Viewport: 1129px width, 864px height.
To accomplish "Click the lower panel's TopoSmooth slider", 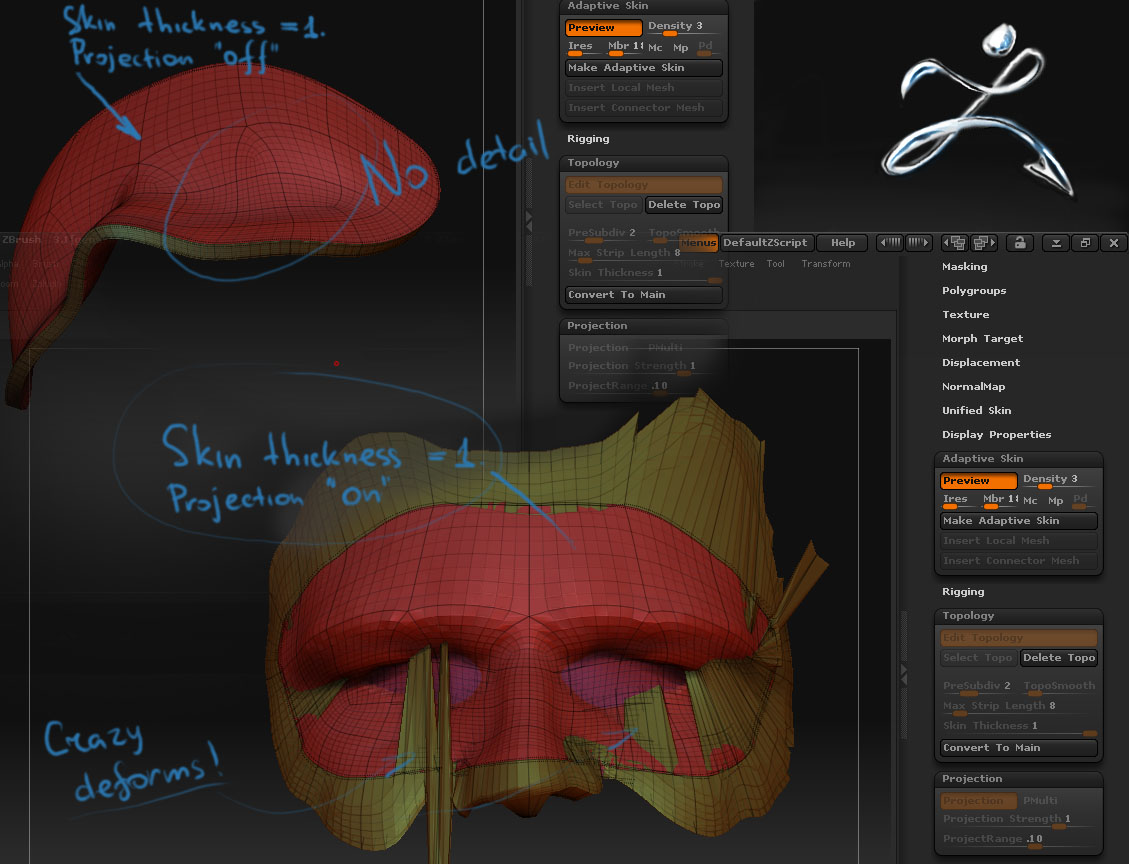I will 1058,687.
